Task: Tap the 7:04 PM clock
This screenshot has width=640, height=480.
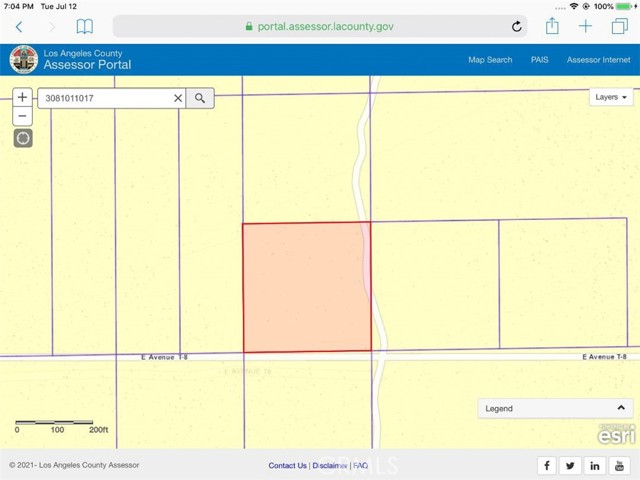Action: click(x=18, y=6)
